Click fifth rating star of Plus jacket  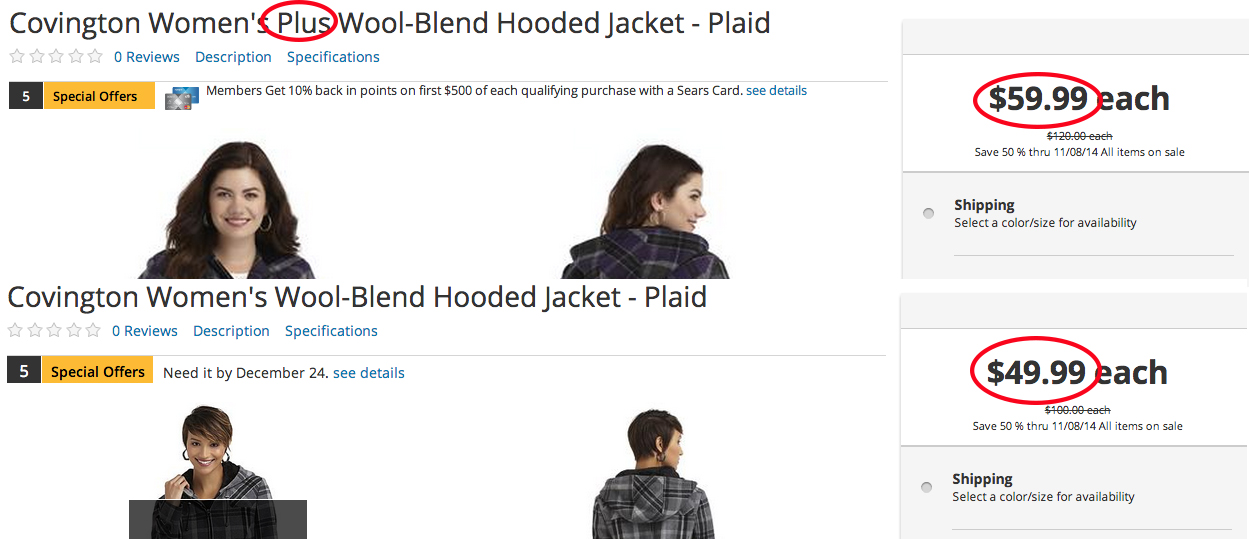pyautogui.click(x=95, y=57)
